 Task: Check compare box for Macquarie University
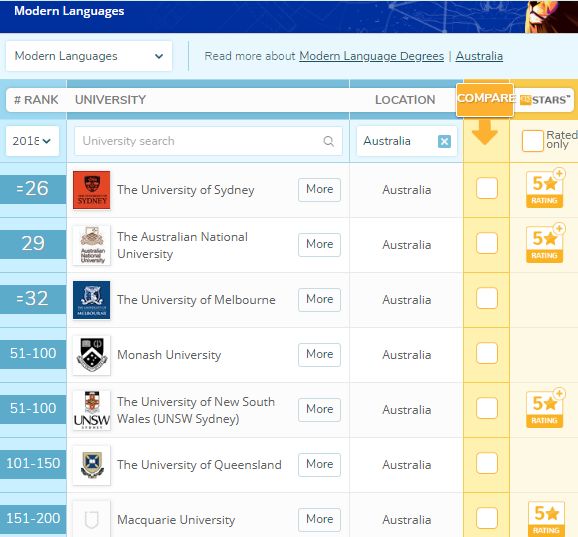click(x=487, y=517)
